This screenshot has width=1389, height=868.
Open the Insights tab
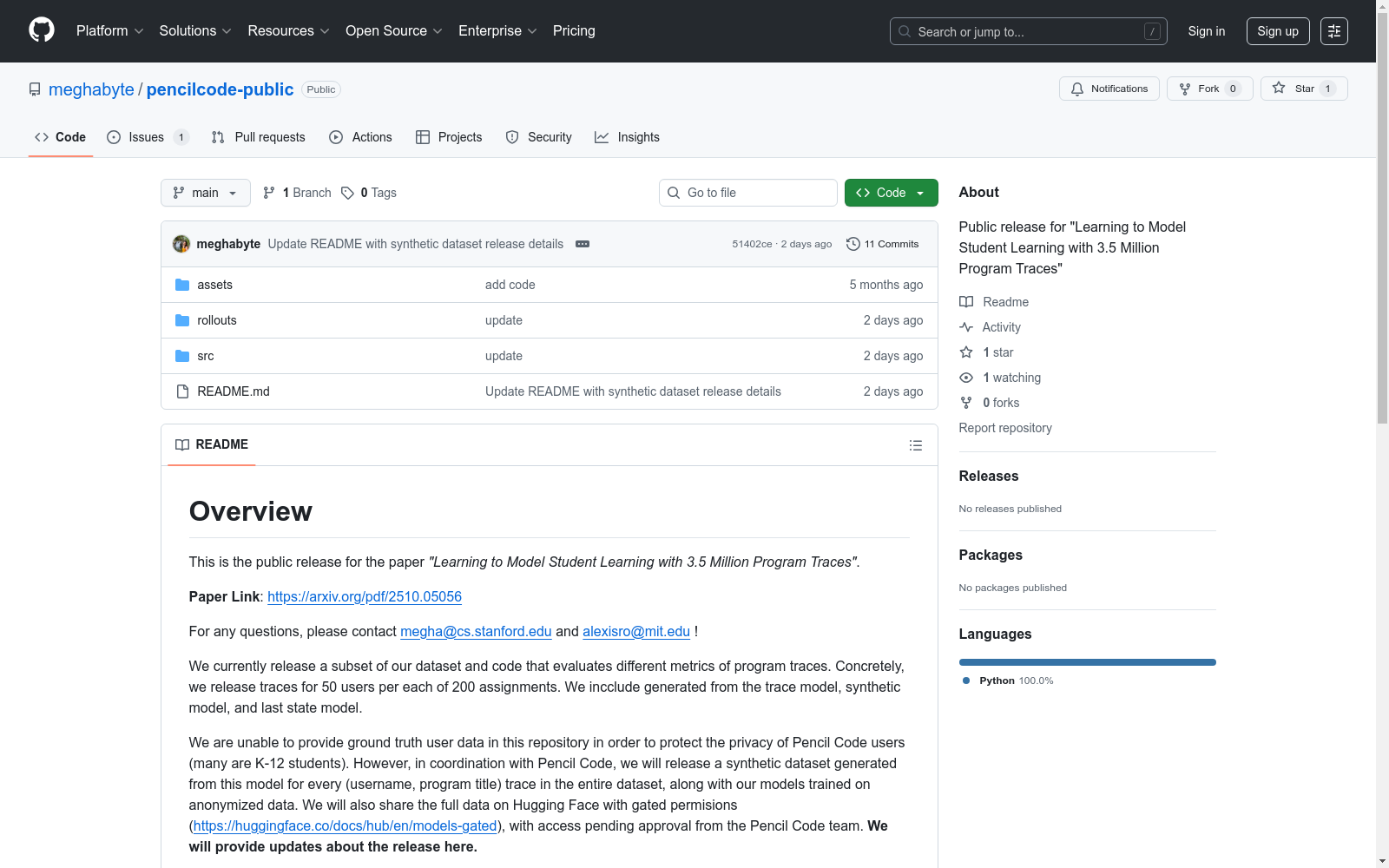point(628,137)
